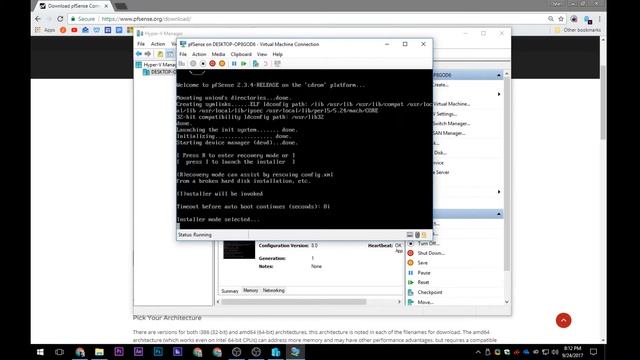
Task: Expand the View submenu arrow in Actions
Action: (499, 192)
